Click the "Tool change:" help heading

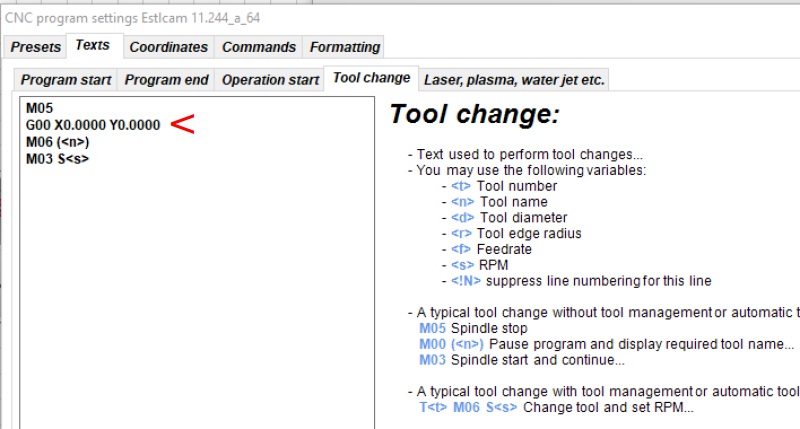(x=474, y=115)
